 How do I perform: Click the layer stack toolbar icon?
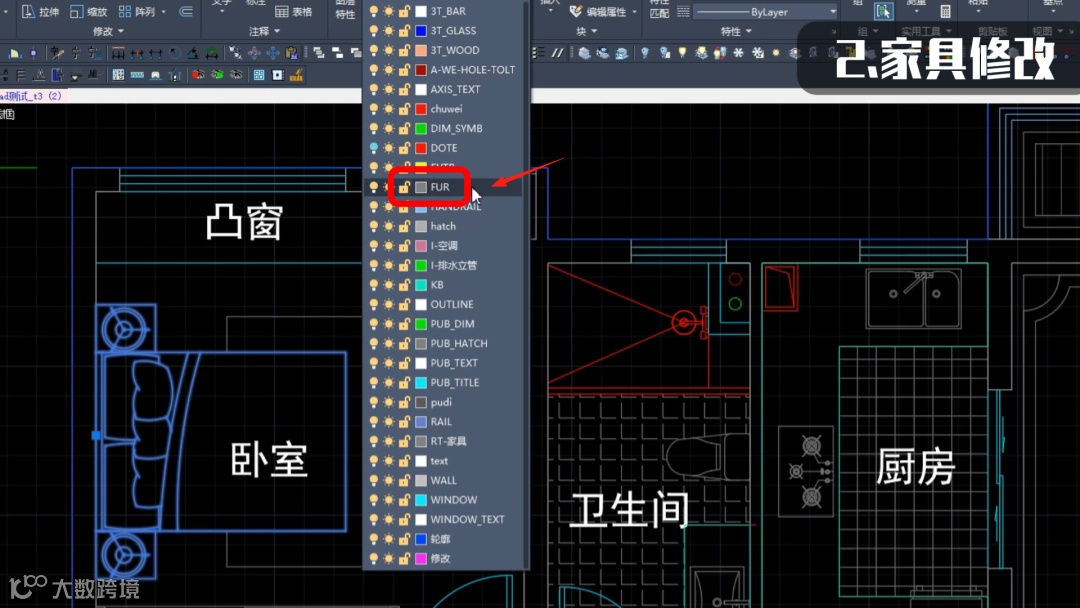click(584, 52)
